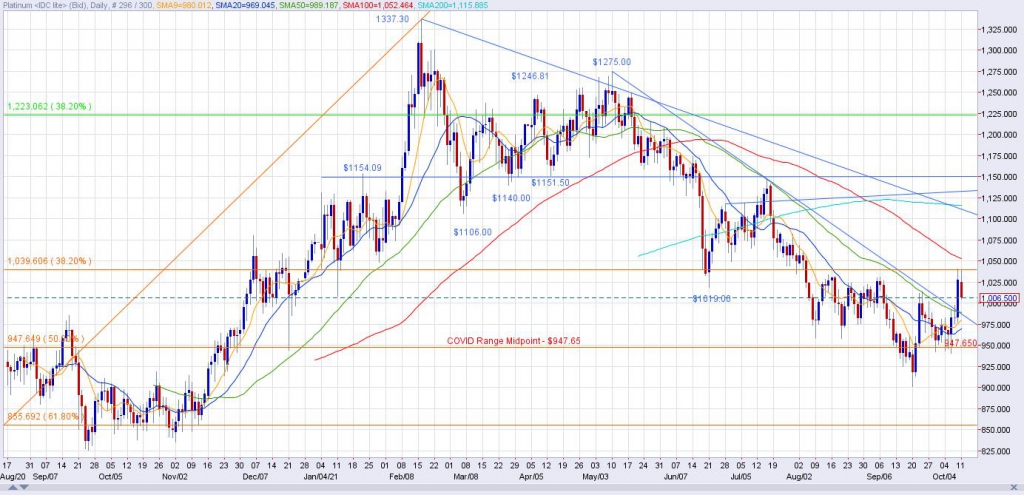The image size is (1024, 495).
Task: Click the 1,325.000 price axis label
Action: coord(998,30)
